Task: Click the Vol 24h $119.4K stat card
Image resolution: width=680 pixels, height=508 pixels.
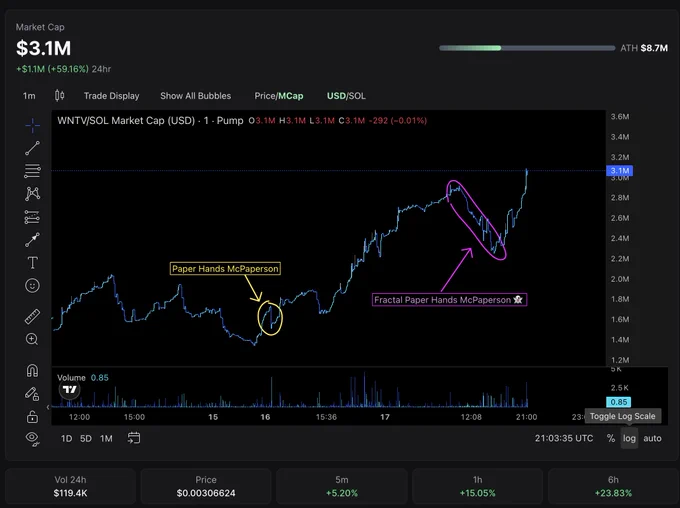Action: [70, 486]
